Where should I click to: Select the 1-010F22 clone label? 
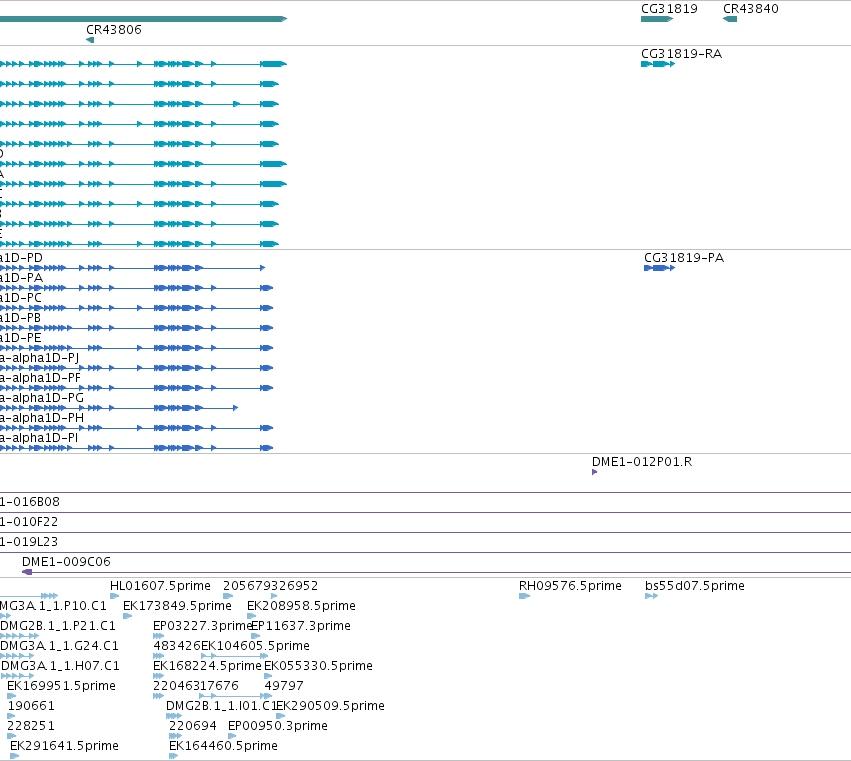pos(29,522)
